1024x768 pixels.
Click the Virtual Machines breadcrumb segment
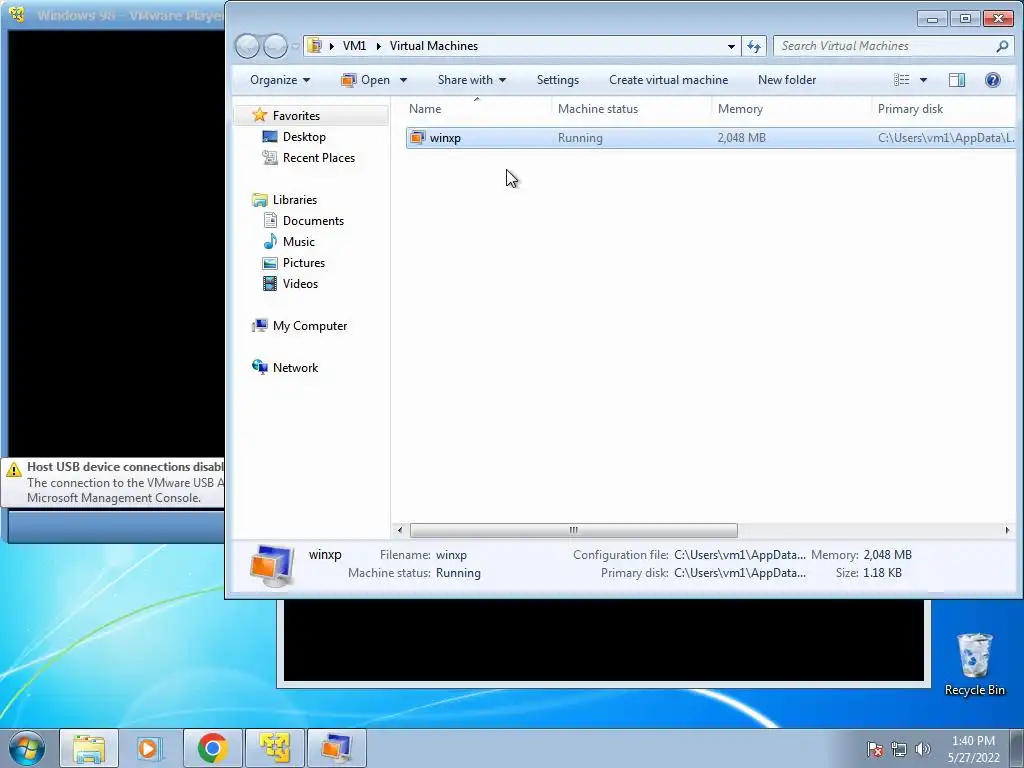coord(434,46)
